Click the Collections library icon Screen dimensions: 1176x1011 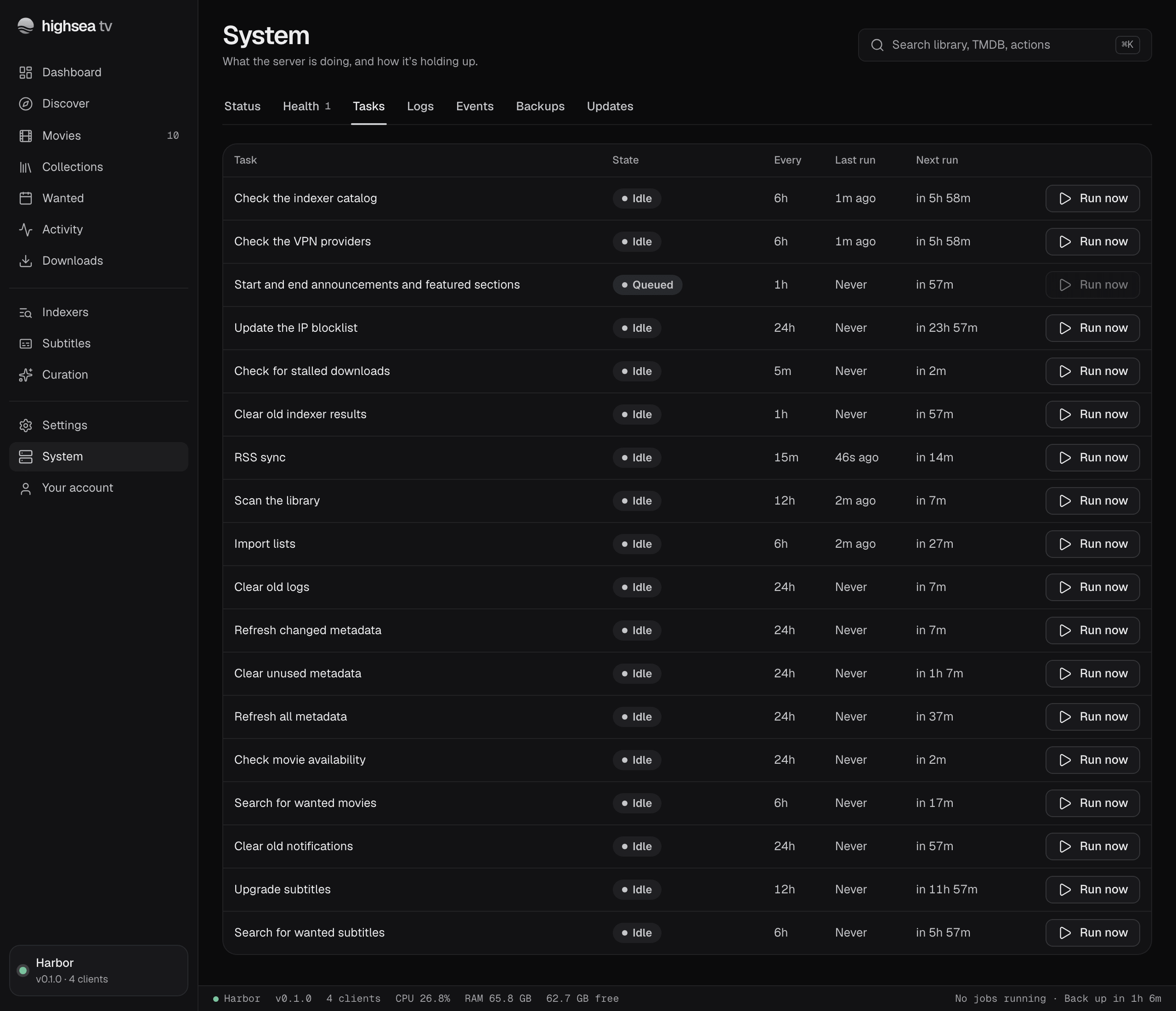(26, 167)
